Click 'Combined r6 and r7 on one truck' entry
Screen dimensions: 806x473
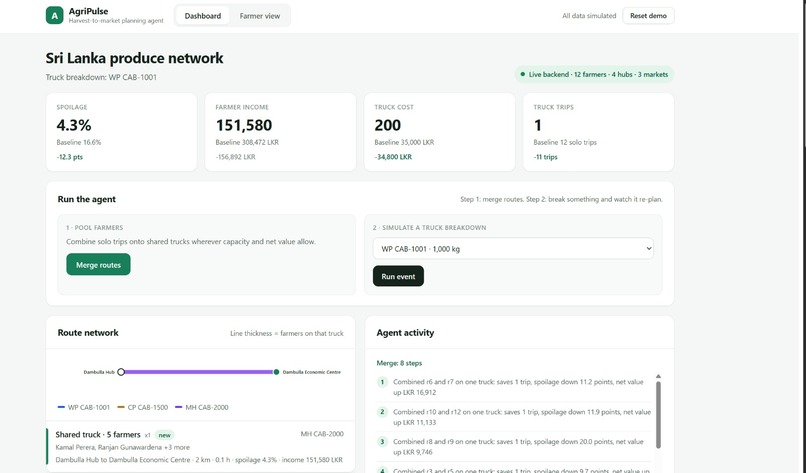click(518, 387)
